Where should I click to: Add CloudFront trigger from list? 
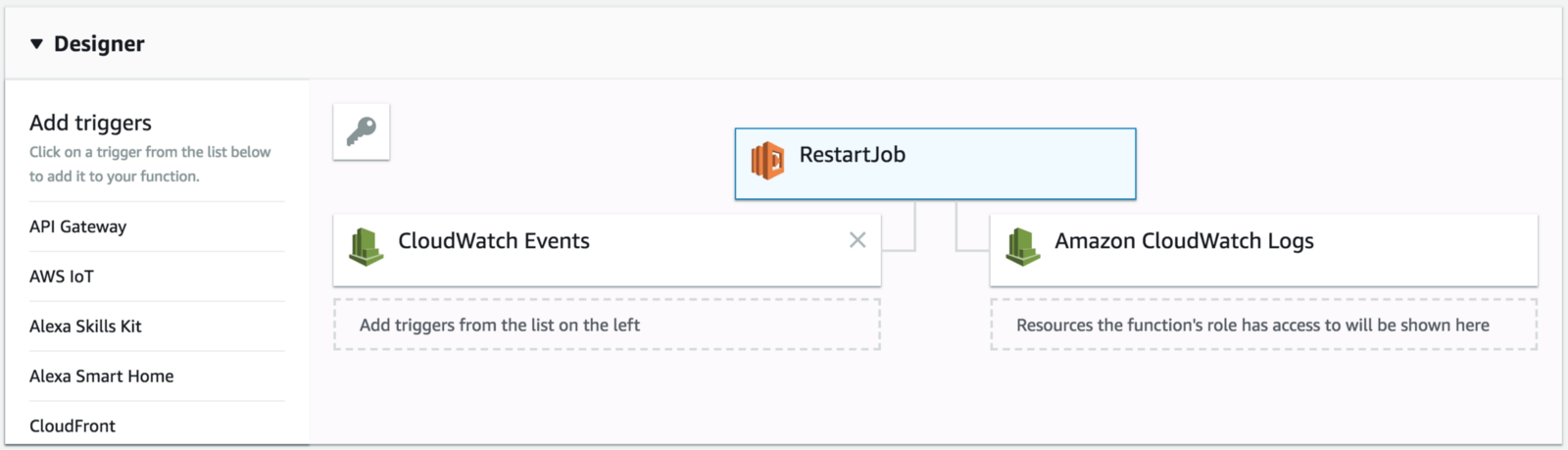point(73,426)
